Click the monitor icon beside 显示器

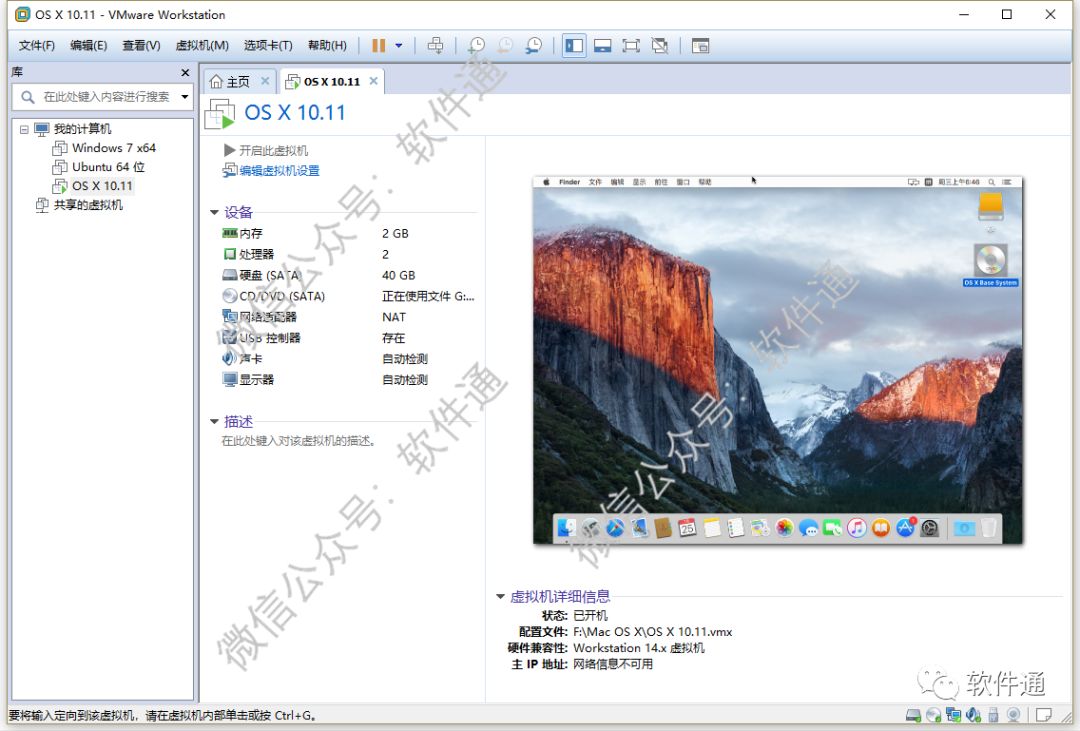(229, 380)
